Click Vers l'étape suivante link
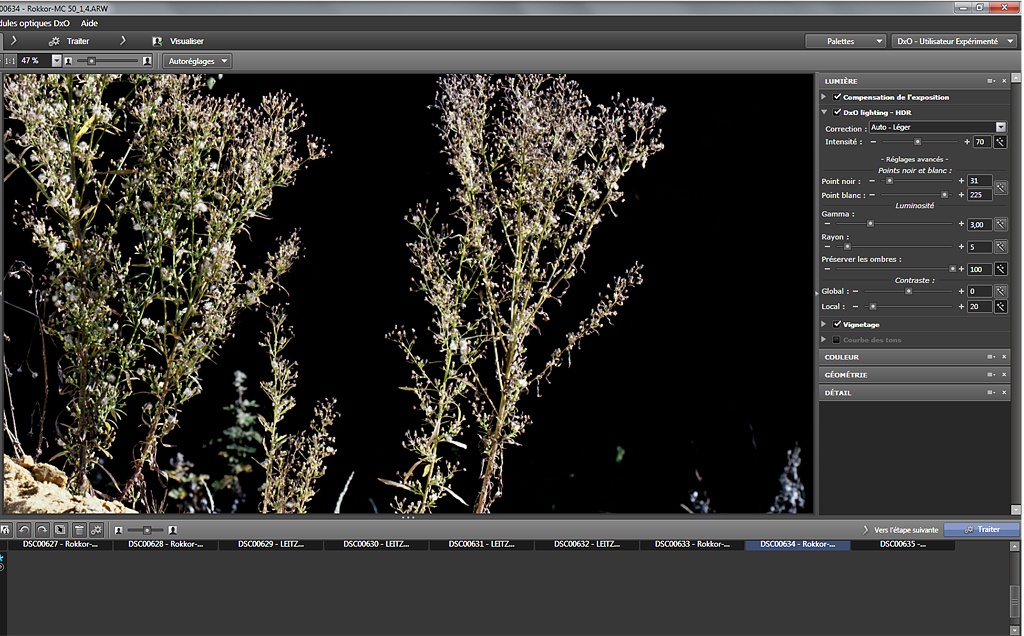The height and width of the screenshot is (636, 1024). [901, 530]
